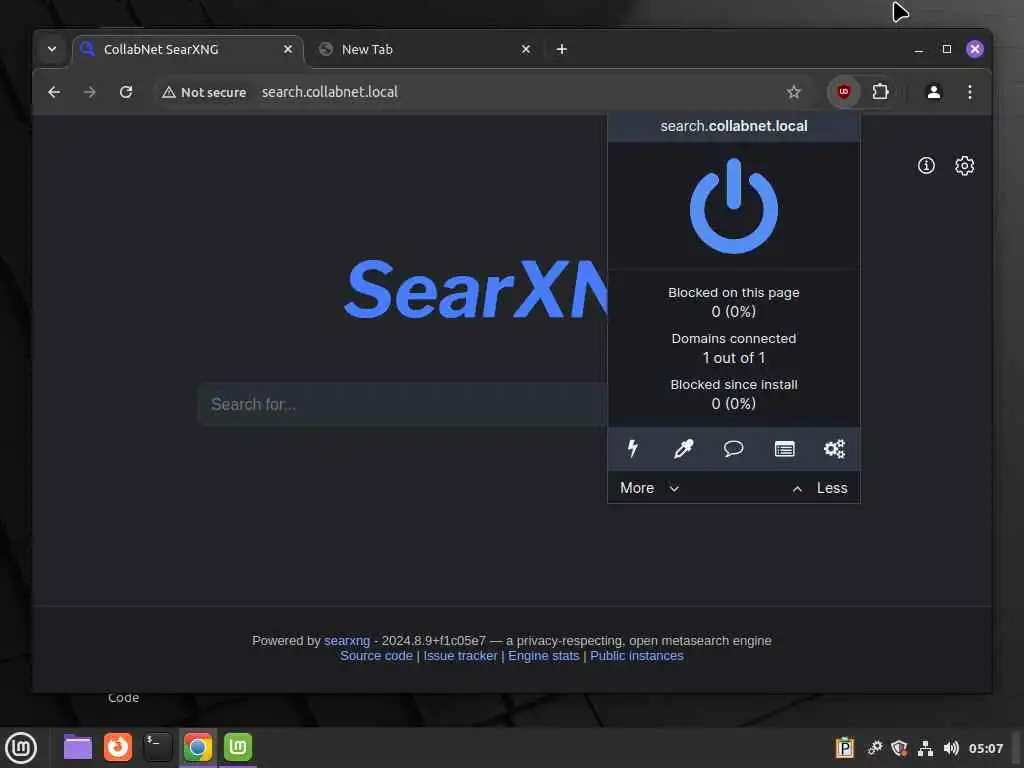The width and height of the screenshot is (1024, 768).
Task: Open the Linux Mint start menu
Action: click(21, 748)
